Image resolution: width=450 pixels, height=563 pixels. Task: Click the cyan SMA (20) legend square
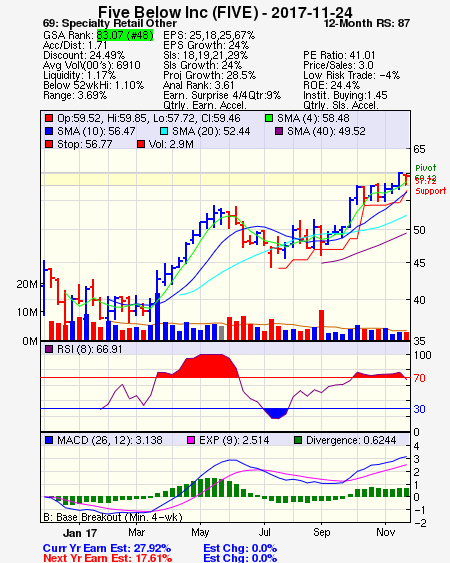click(164, 131)
